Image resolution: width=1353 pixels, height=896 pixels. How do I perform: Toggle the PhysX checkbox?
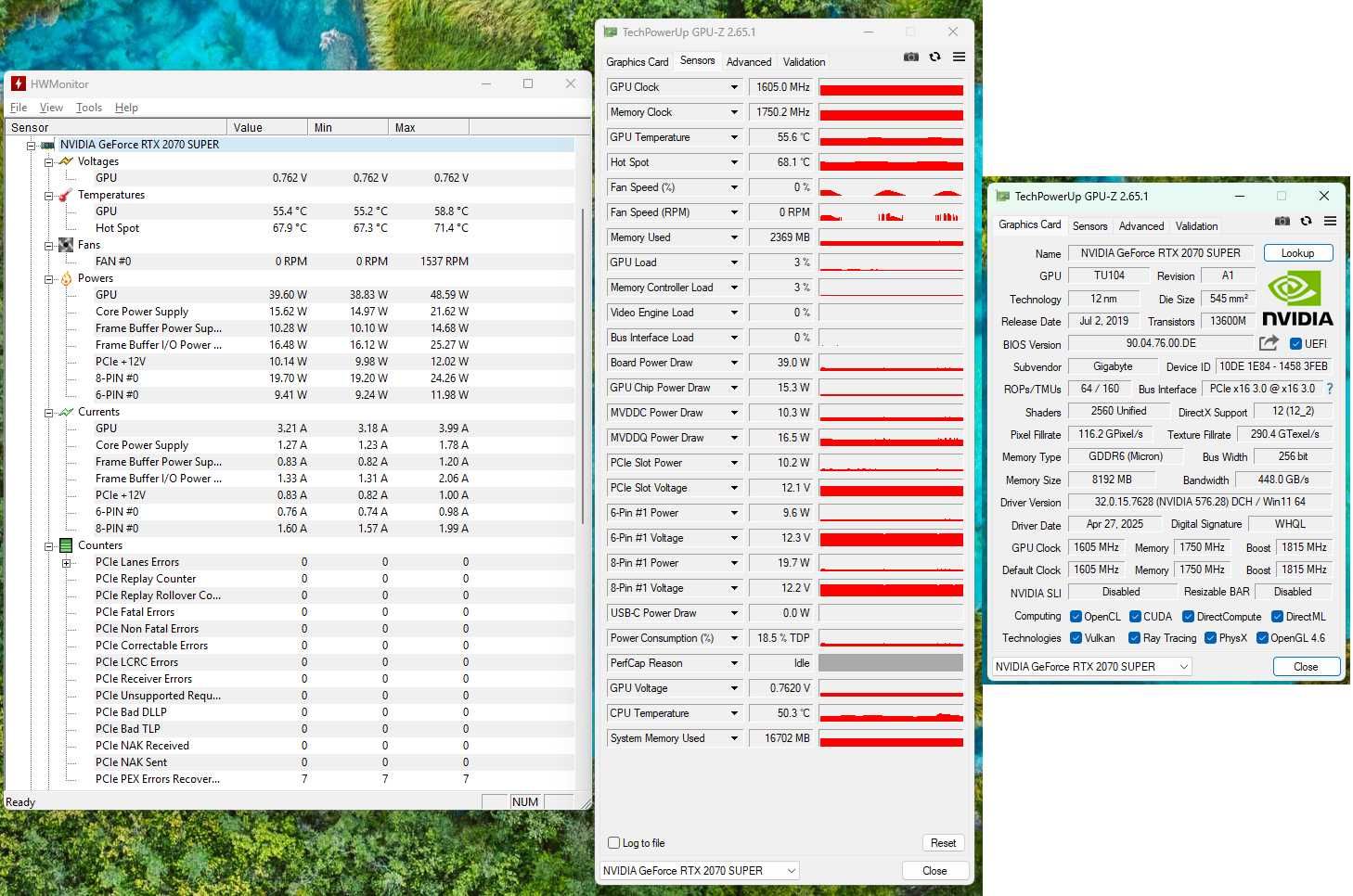[1211, 638]
